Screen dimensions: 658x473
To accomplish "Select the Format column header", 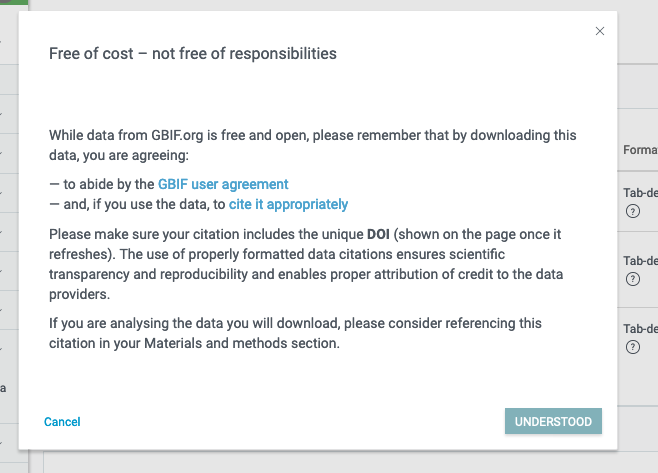I will 639,150.
